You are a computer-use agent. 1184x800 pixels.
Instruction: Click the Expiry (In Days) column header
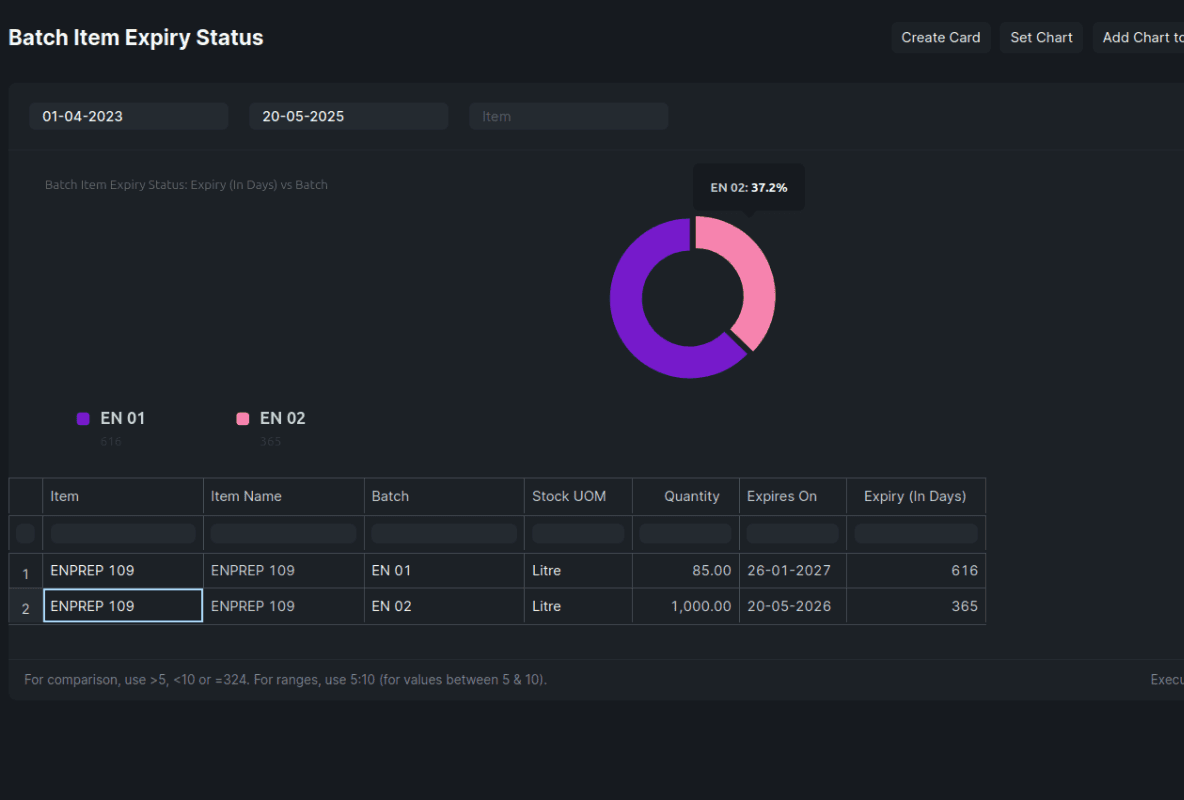click(x=915, y=496)
